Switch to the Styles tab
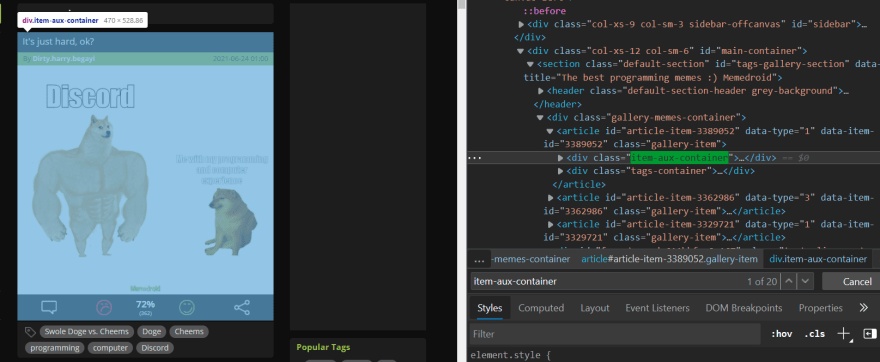The image size is (880, 362). click(489, 308)
